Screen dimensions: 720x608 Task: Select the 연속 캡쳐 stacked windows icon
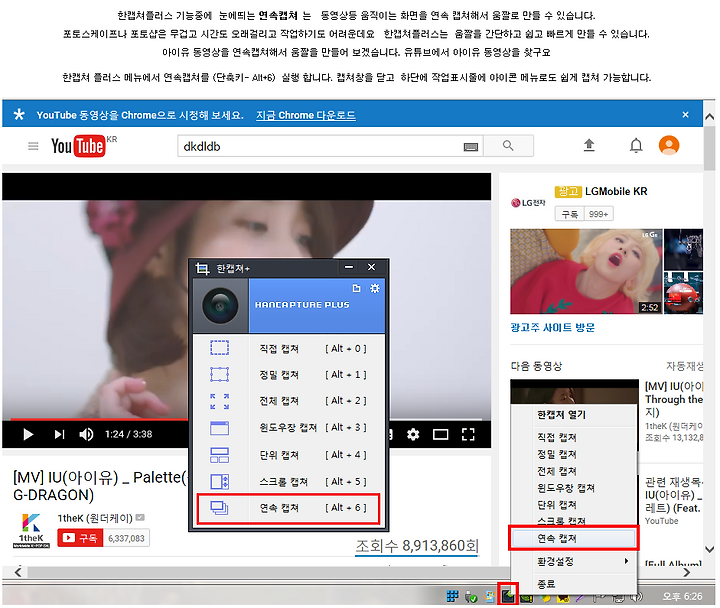(x=219, y=508)
